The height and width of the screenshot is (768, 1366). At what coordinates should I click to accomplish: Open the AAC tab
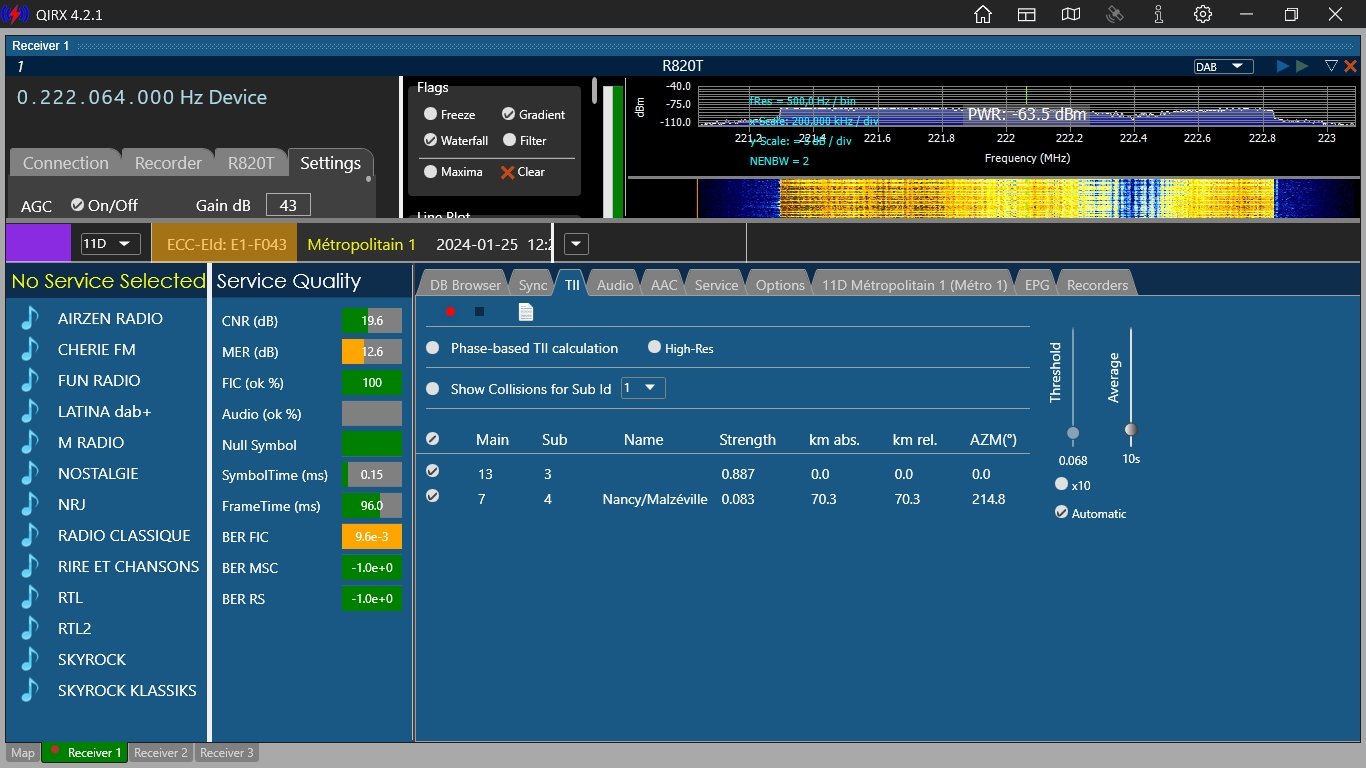point(664,284)
